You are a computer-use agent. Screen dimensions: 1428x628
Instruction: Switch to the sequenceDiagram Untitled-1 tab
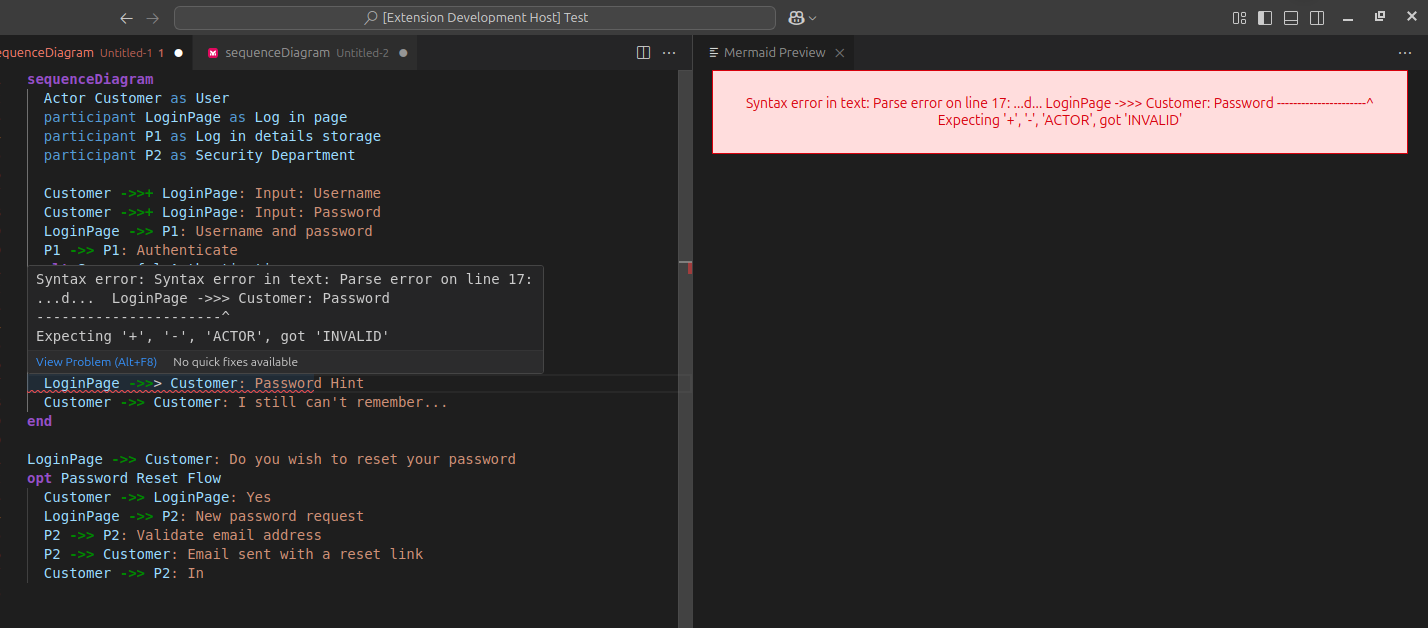[60, 52]
